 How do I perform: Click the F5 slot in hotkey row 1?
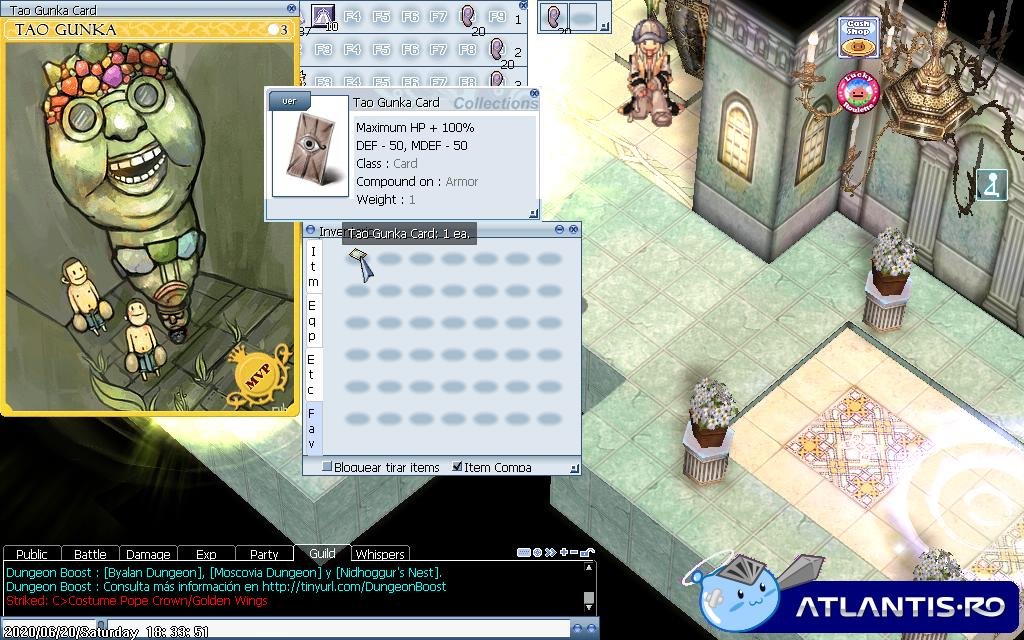pyautogui.click(x=381, y=16)
